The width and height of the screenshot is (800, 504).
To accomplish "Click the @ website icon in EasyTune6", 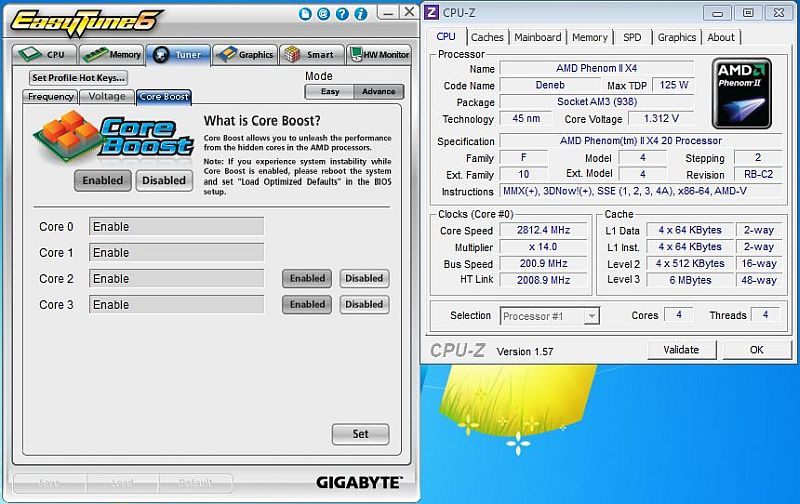I will click(323, 14).
